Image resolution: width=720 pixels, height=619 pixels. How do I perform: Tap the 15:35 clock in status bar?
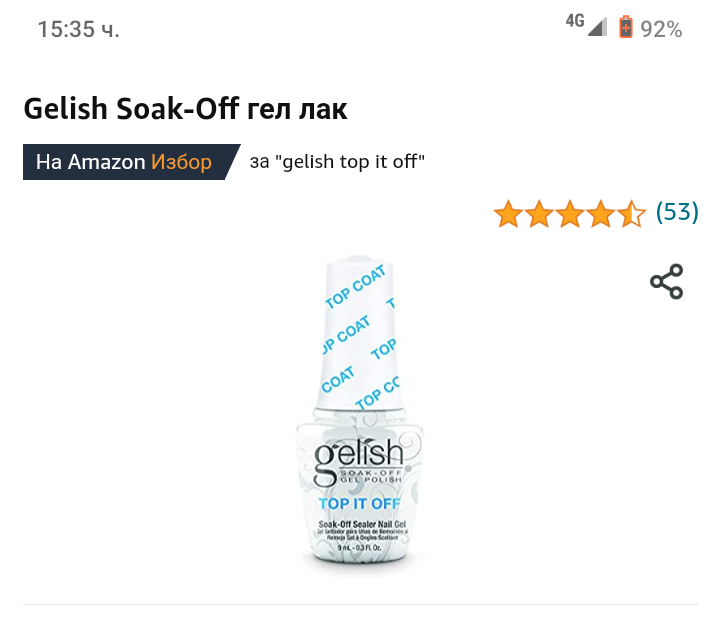[78, 29]
